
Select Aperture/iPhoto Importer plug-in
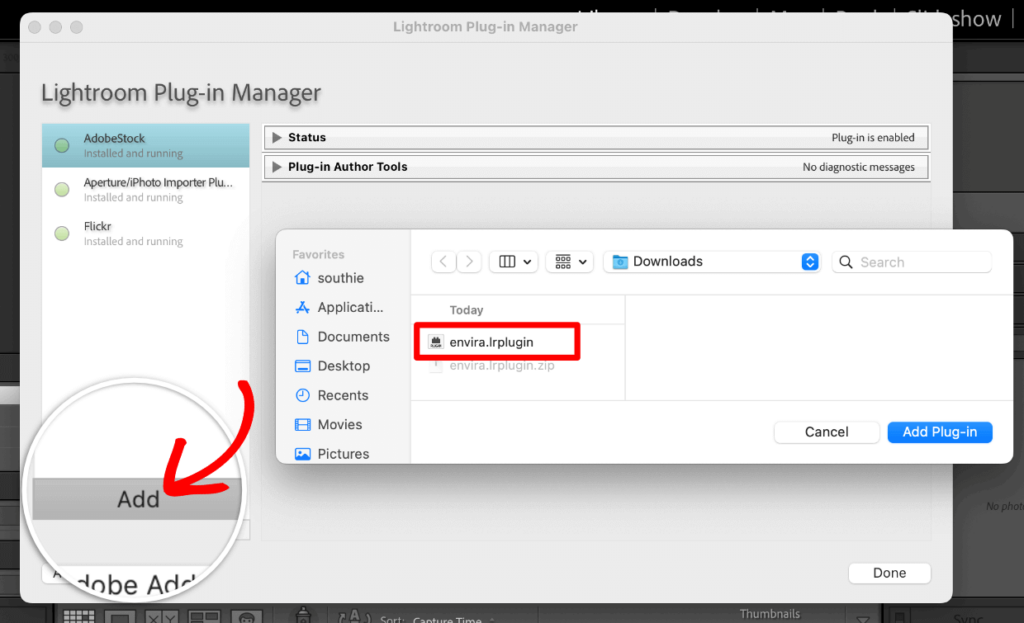pos(146,189)
